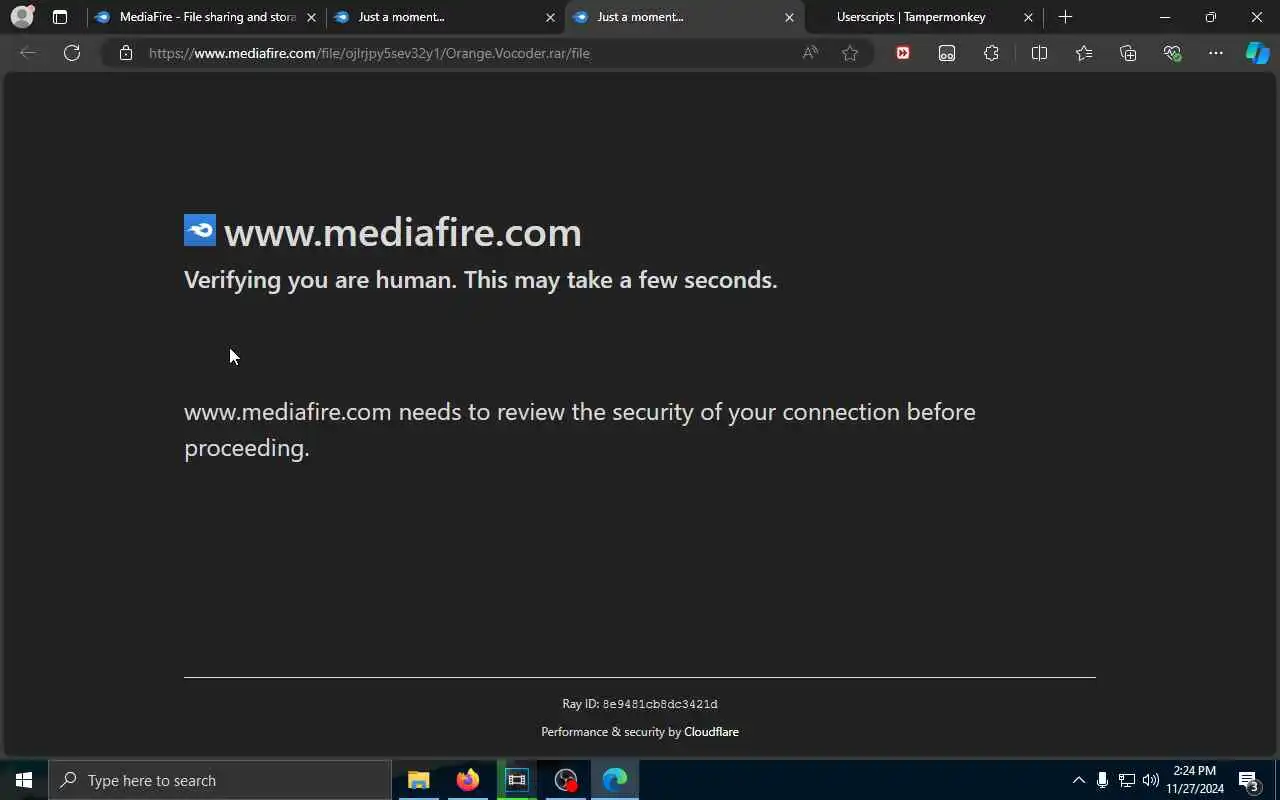The width and height of the screenshot is (1280, 800).
Task: Open the volume control tray icon
Action: [1150, 780]
